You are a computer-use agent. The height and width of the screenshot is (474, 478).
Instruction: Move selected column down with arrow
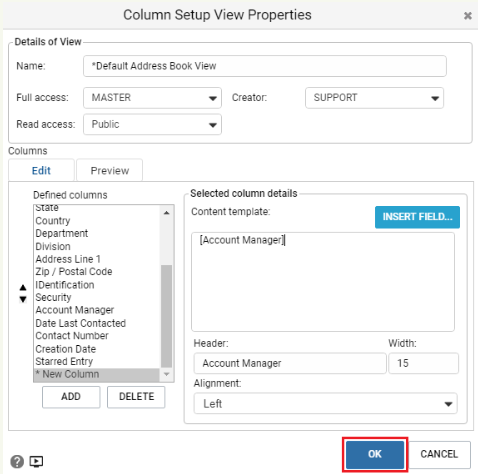(23, 299)
